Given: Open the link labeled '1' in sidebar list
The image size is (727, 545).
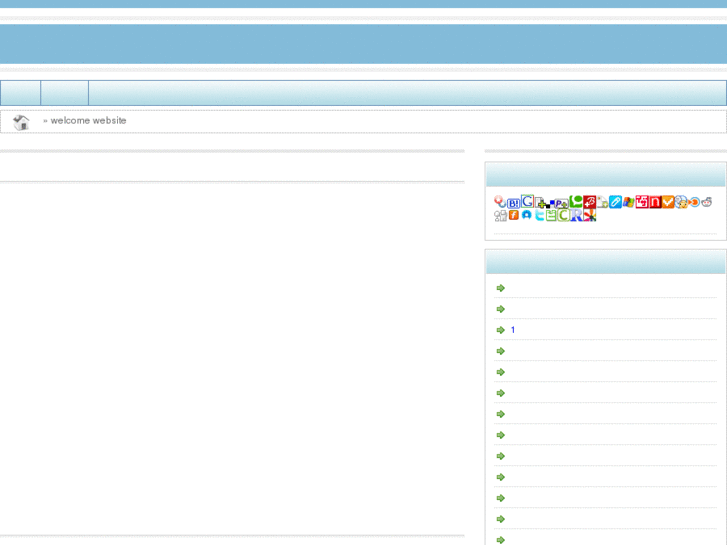Looking at the screenshot, I should pyautogui.click(x=513, y=330).
